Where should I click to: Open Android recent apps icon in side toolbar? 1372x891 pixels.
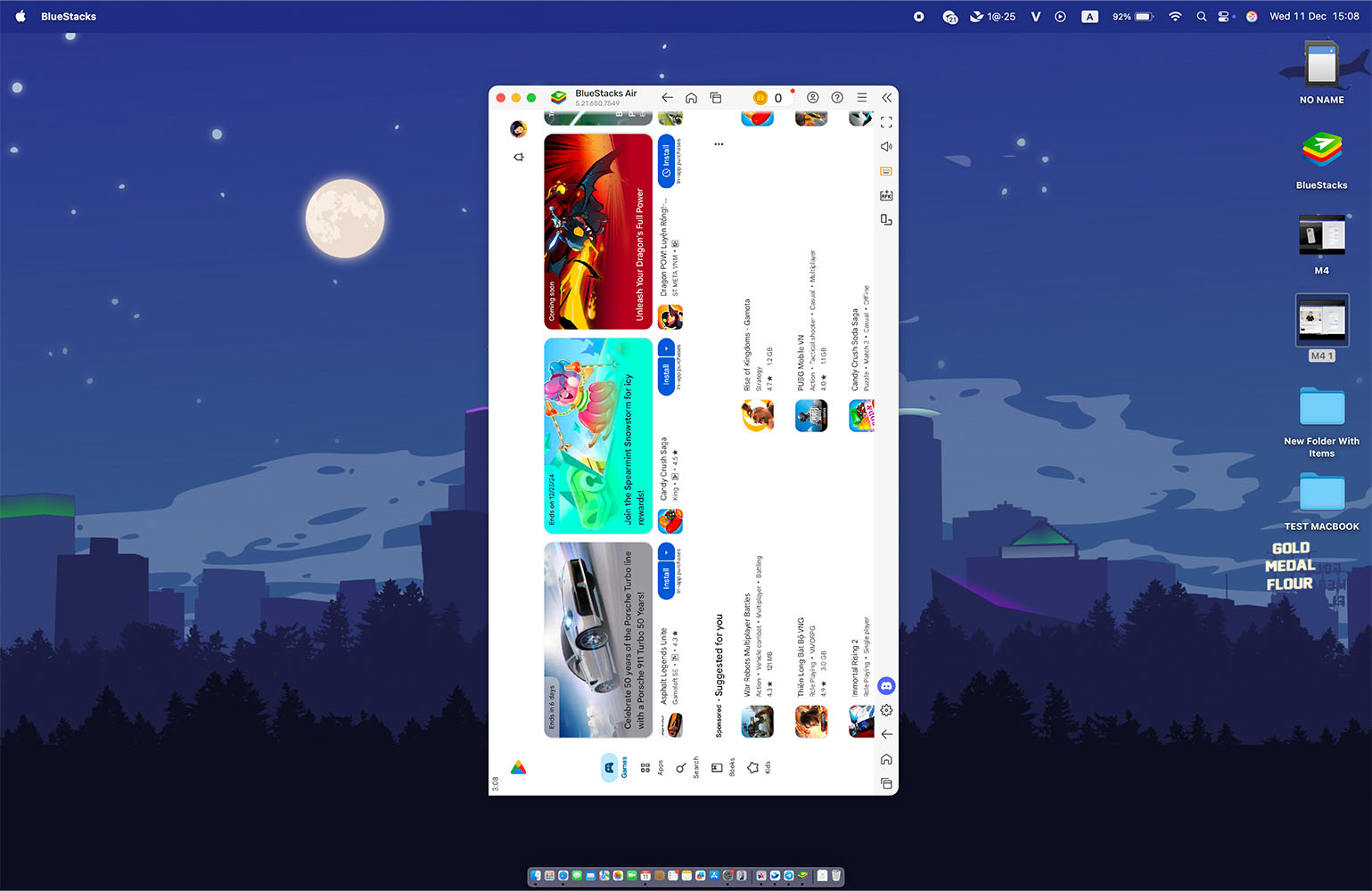pyautogui.click(x=886, y=783)
